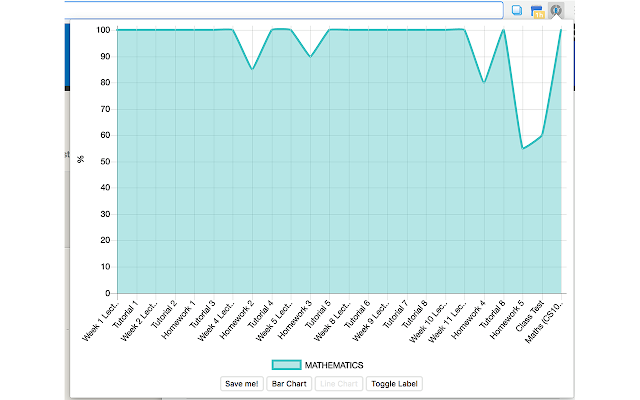
Task: Click the Homework 2 data point at 85
Action: (x=252, y=69)
